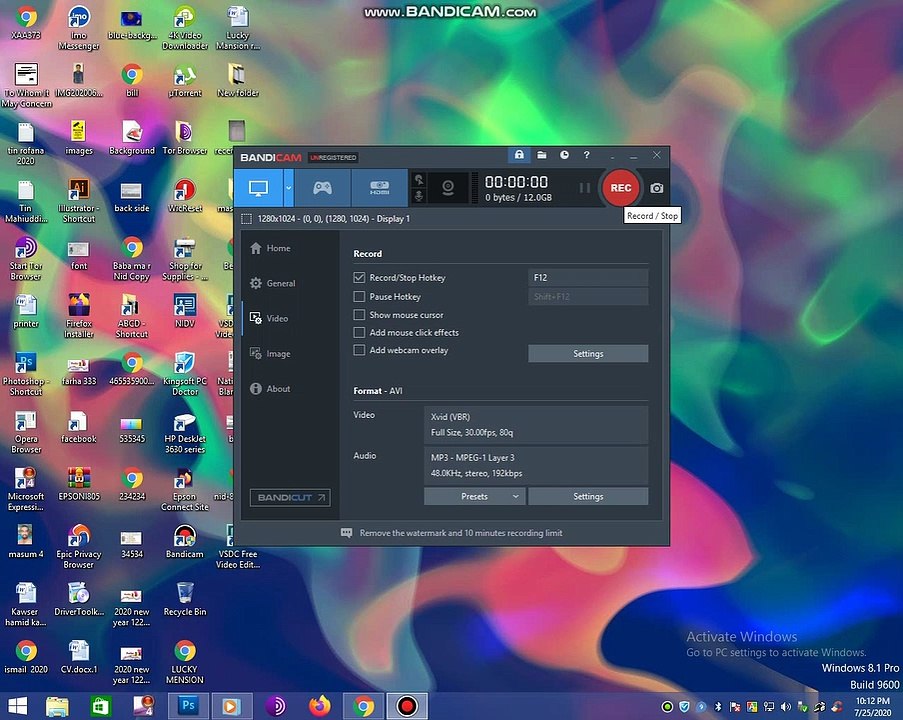Expand the Presets dropdown

click(x=475, y=497)
